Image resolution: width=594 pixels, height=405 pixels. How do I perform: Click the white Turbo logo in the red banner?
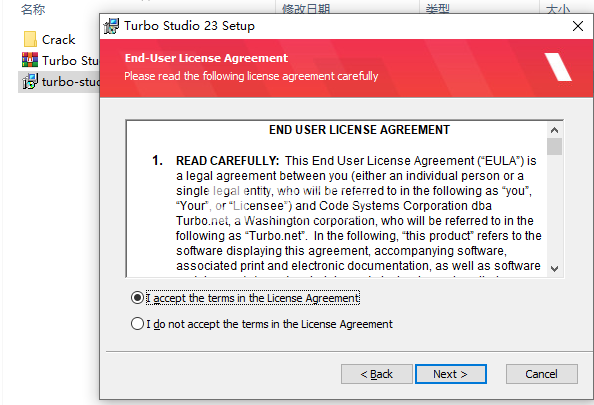point(558,67)
